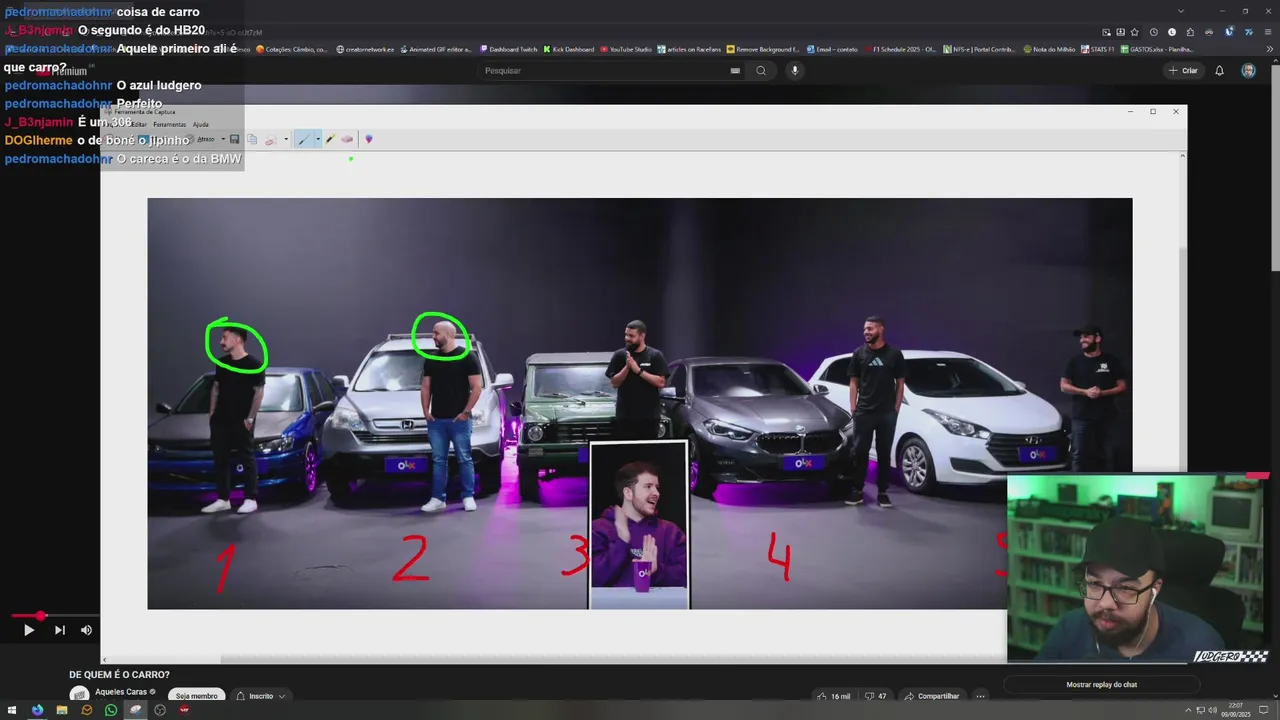Image resolution: width=1280 pixels, height=720 pixels.
Task: Click Mostrar replay do chat
Action: (1101, 685)
